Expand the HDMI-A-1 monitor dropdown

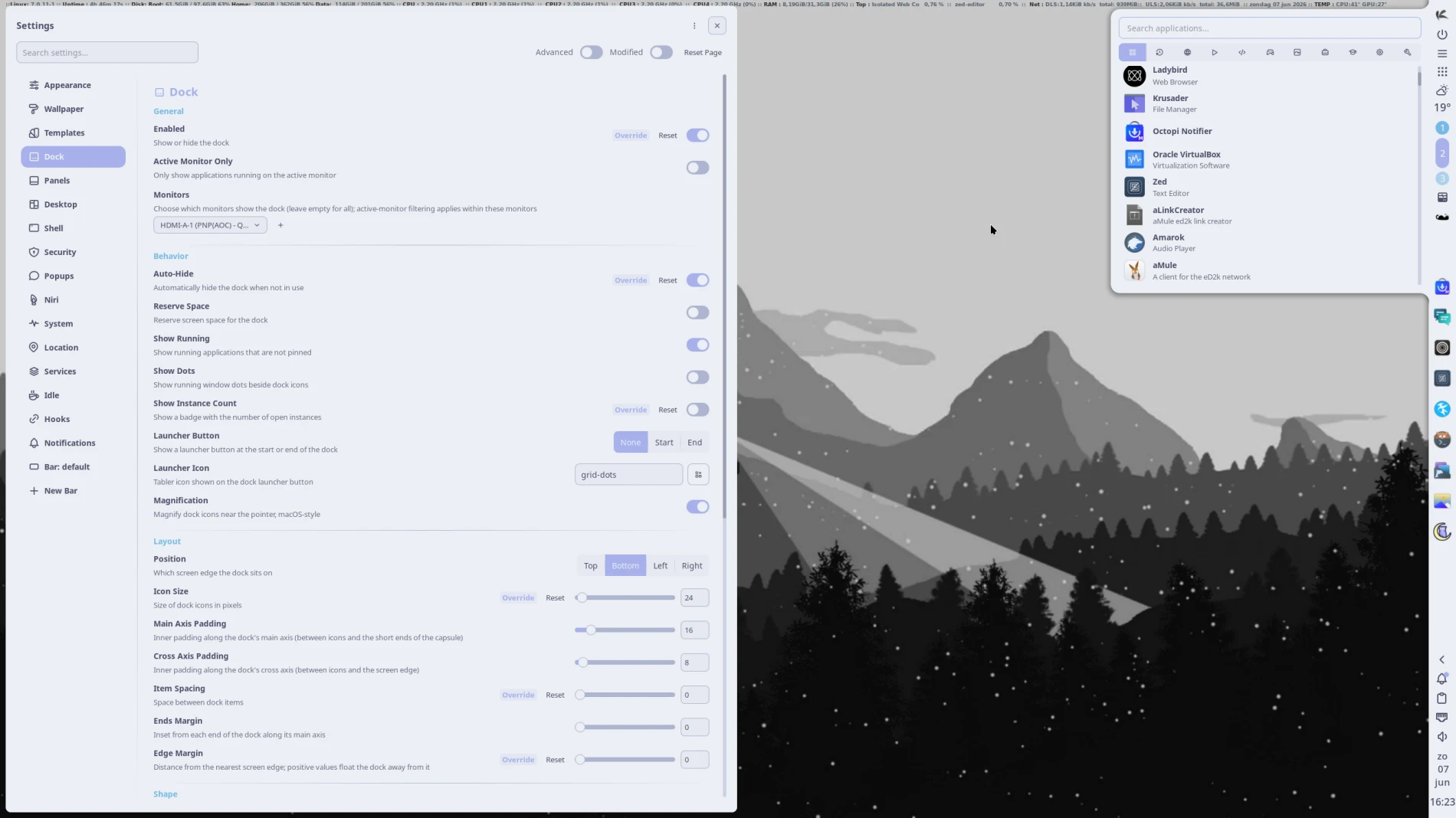[x=210, y=225]
